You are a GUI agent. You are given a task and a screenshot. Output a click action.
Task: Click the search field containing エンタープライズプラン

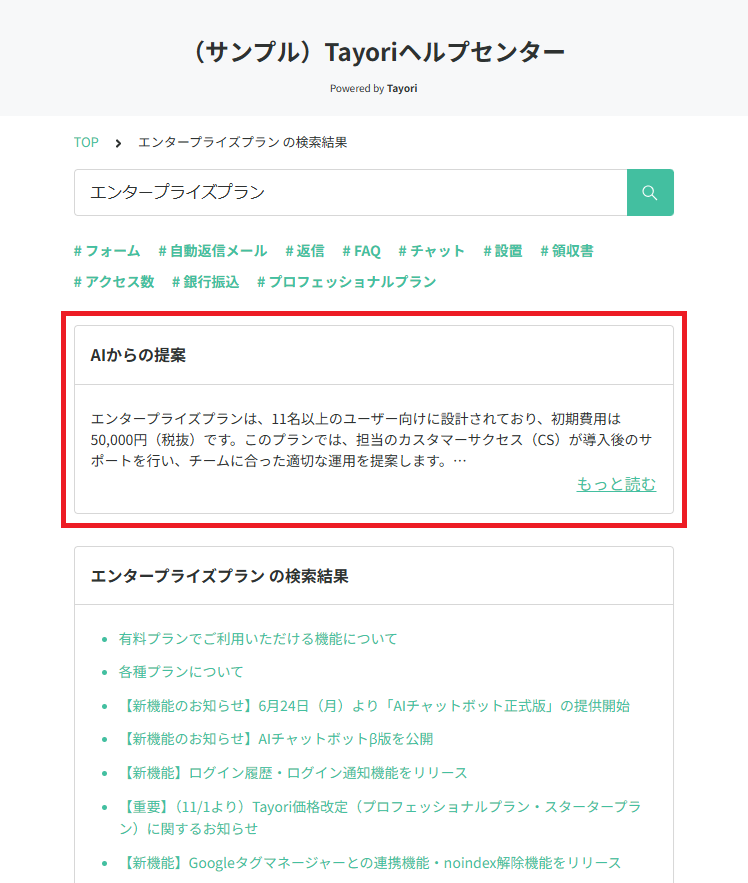click(x=350, y=192)
